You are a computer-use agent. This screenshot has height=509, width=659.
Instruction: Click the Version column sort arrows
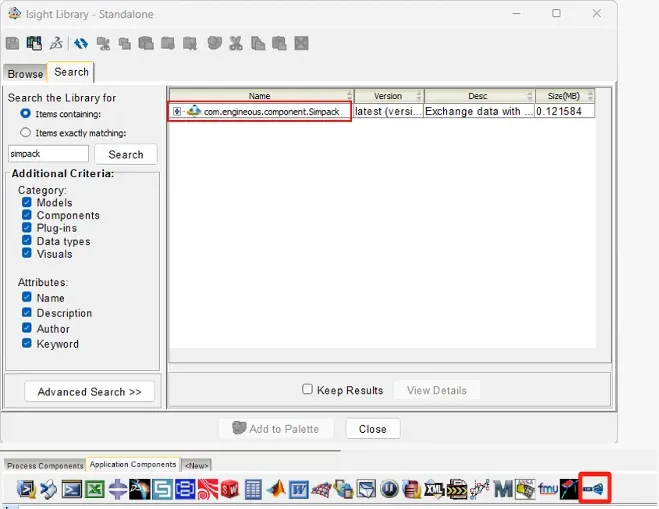point(419,96)
